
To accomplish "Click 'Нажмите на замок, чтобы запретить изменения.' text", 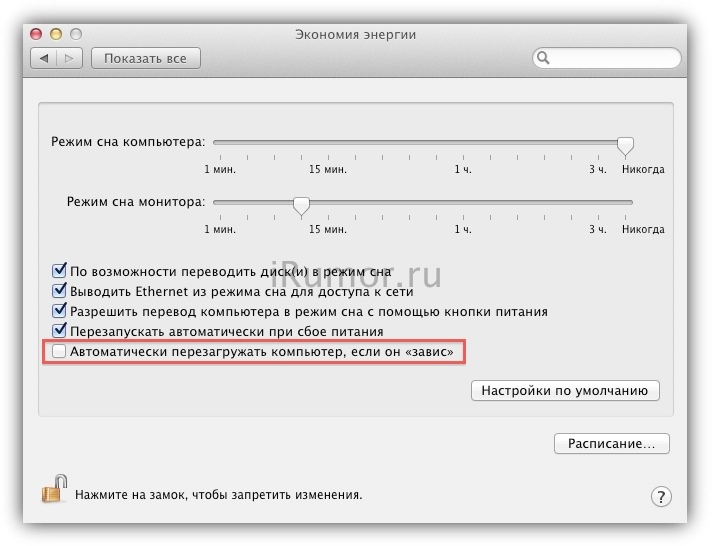I will tap(219, 495).
